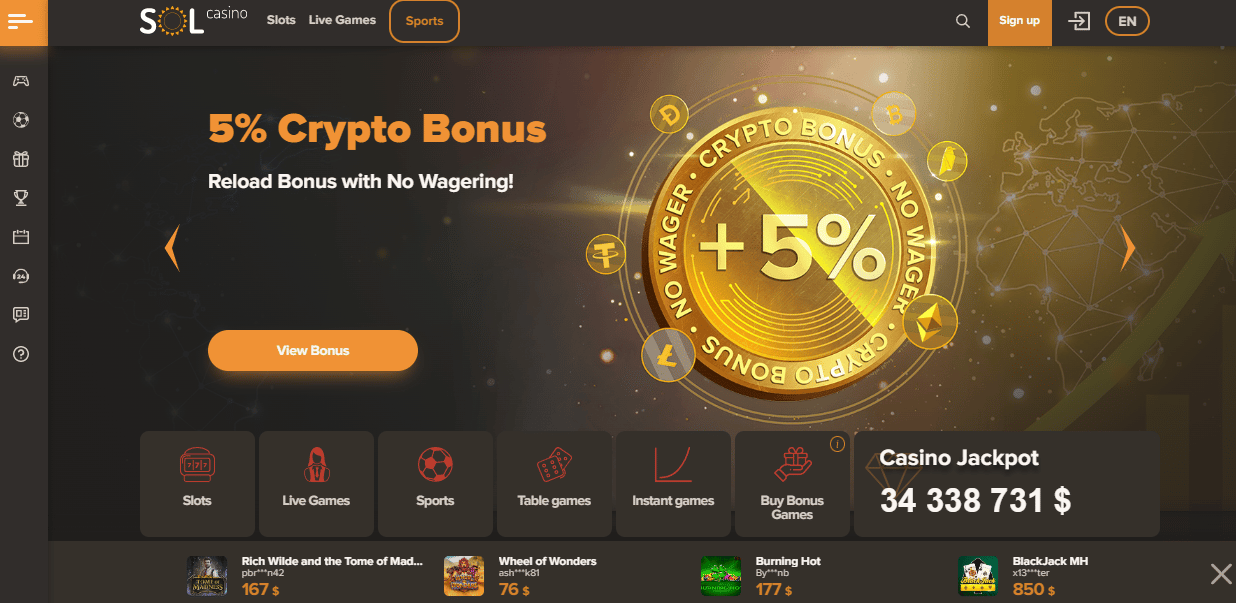Screen dimensions: 1236x603
Task: Open the gamepad icon in sidebar
Action: coord(21,81)
